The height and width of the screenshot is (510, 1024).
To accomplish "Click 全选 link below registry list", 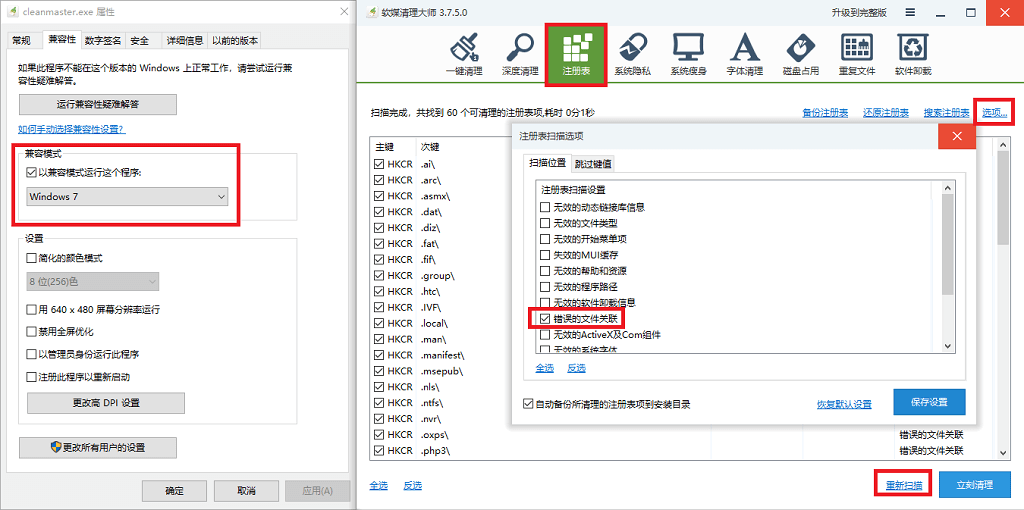I will [x=379, y=485].
